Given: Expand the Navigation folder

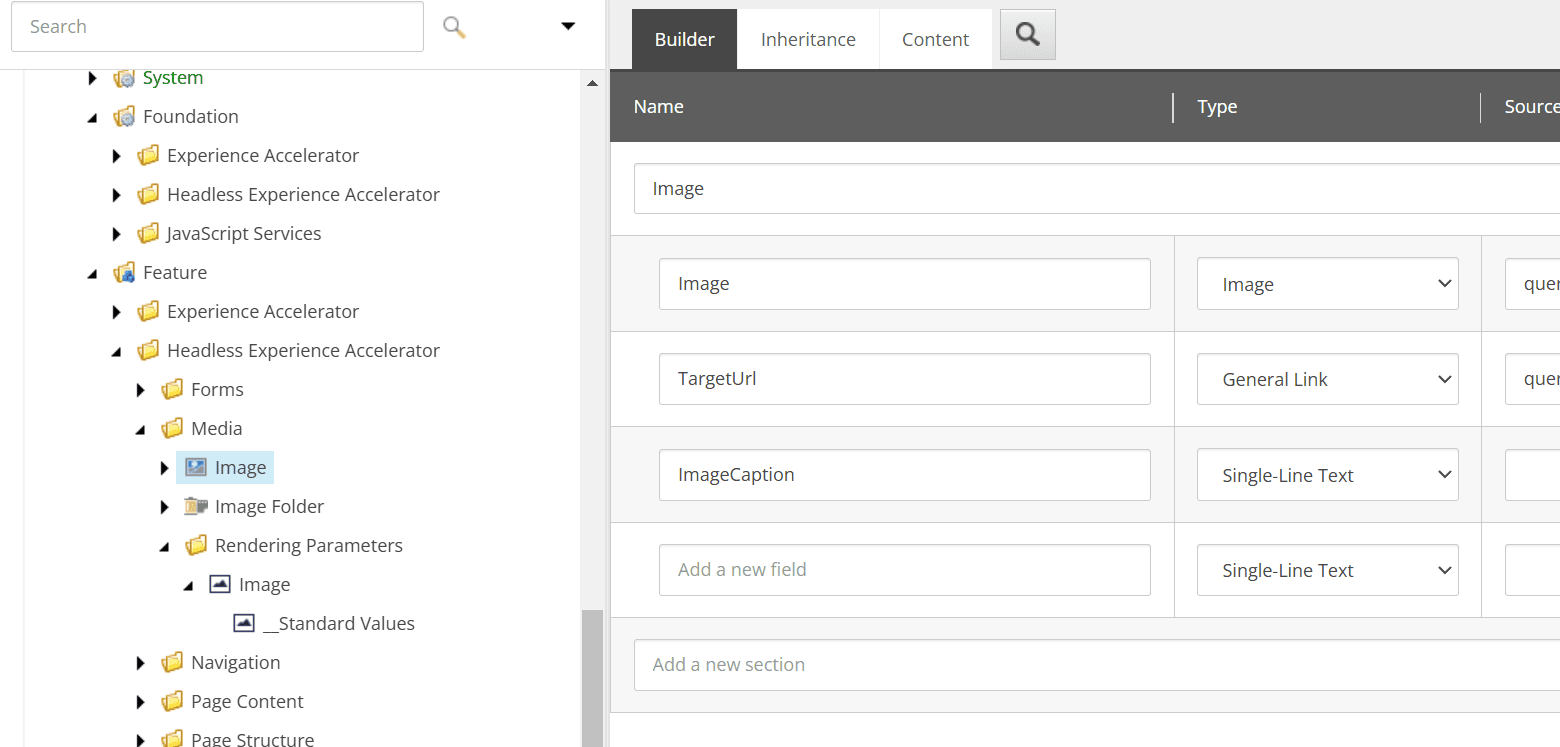Looking at the screenshot, I should 141,663.
